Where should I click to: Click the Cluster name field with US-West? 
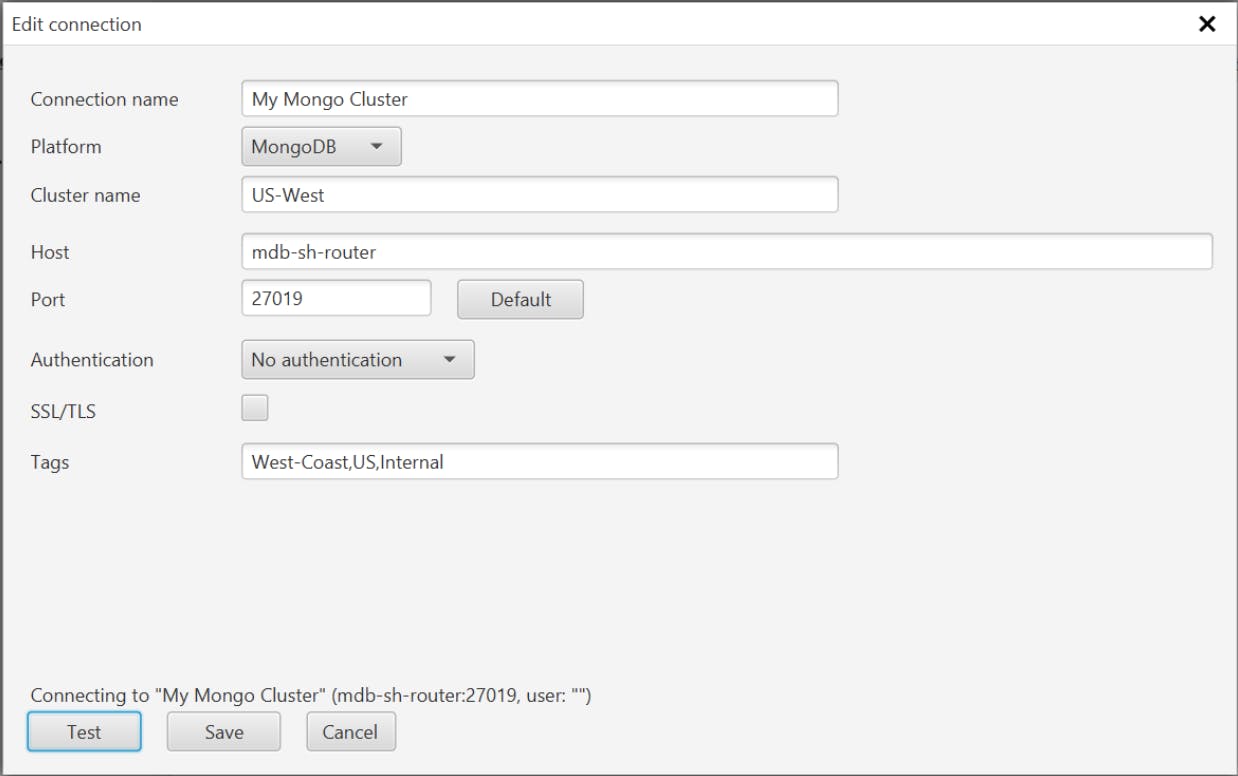pos(539,195)
